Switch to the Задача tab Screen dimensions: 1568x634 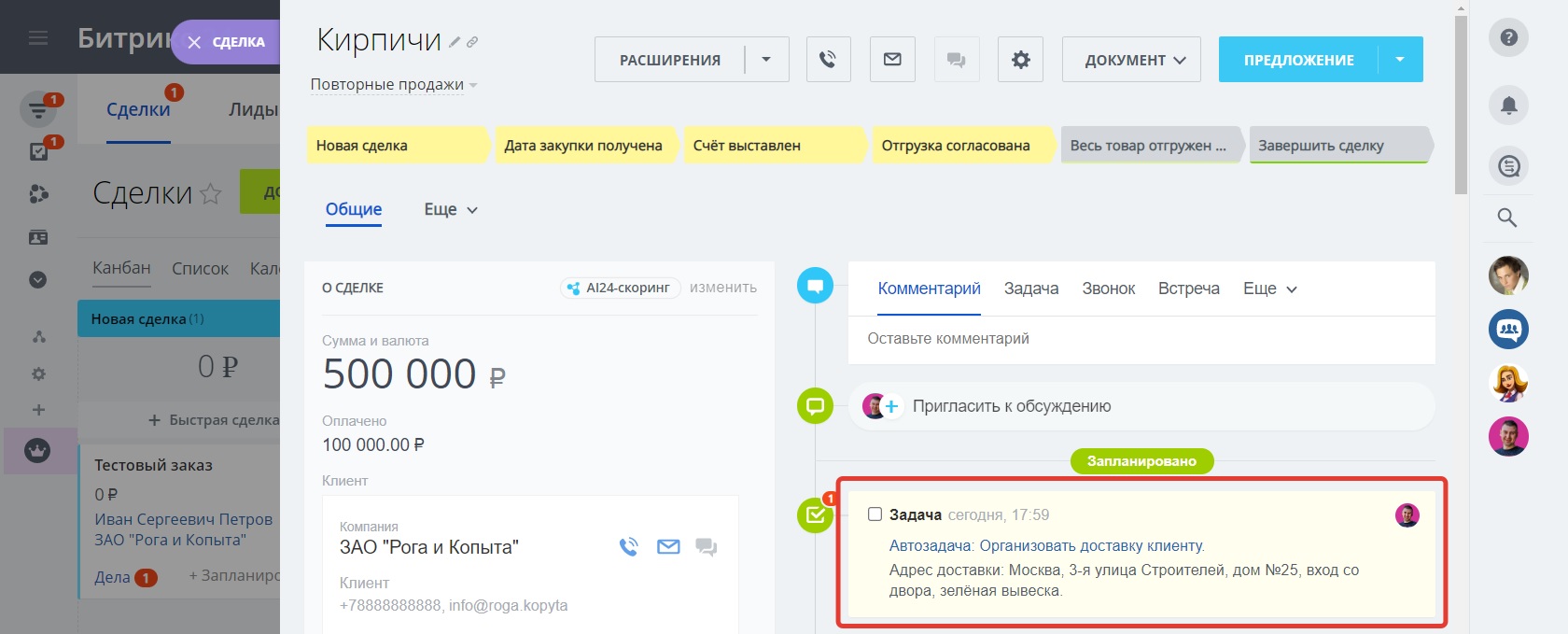pos(1030,289)
